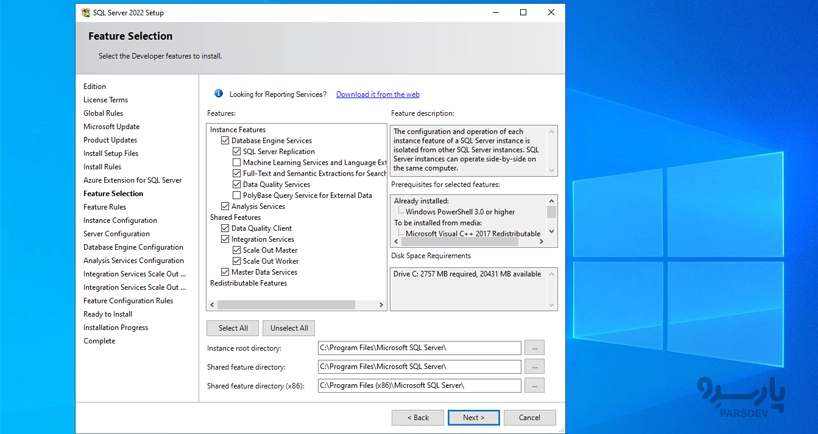Go to the Feature Rules step

click(x=105, y=207)
